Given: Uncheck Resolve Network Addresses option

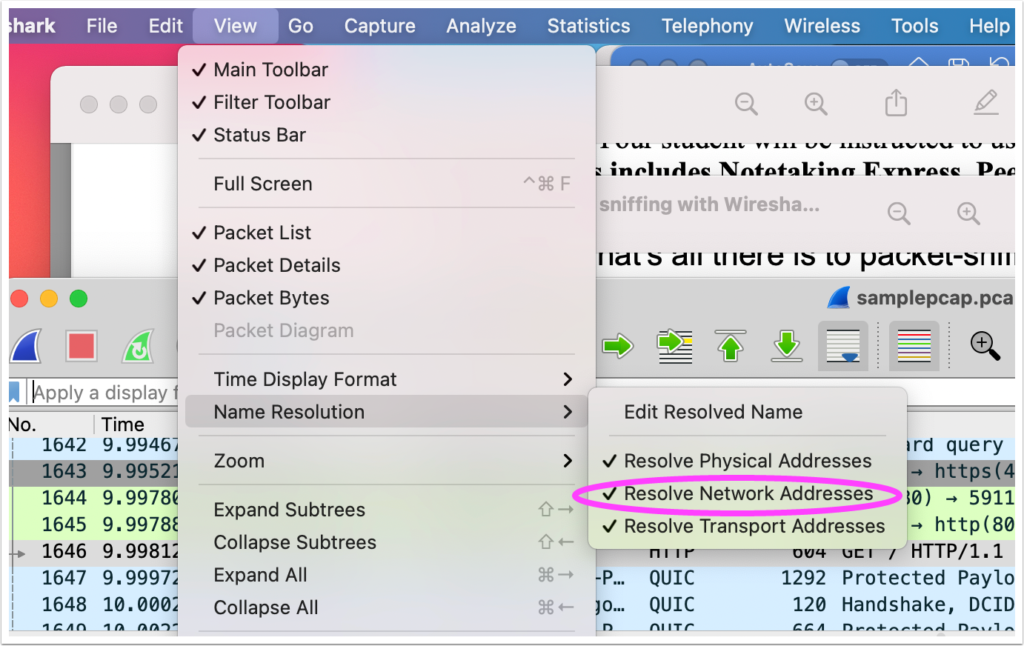Looking at the screenshot, I should [x=747, y=494].
